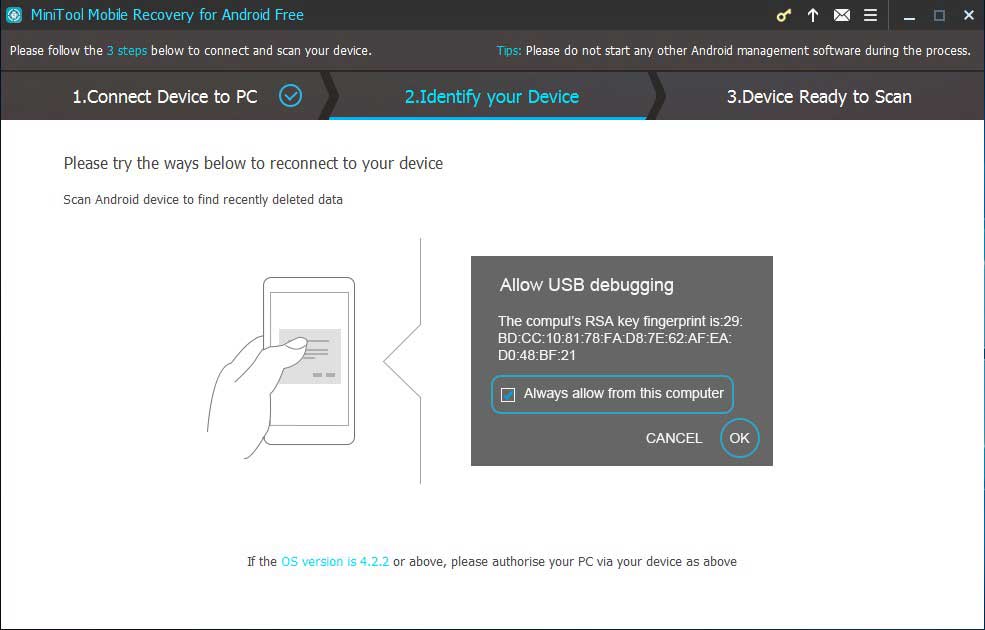Click 'Scan Android device to find recently deleted data'
Viewport: 985px width, 630px height.
(x=203, y=200)
